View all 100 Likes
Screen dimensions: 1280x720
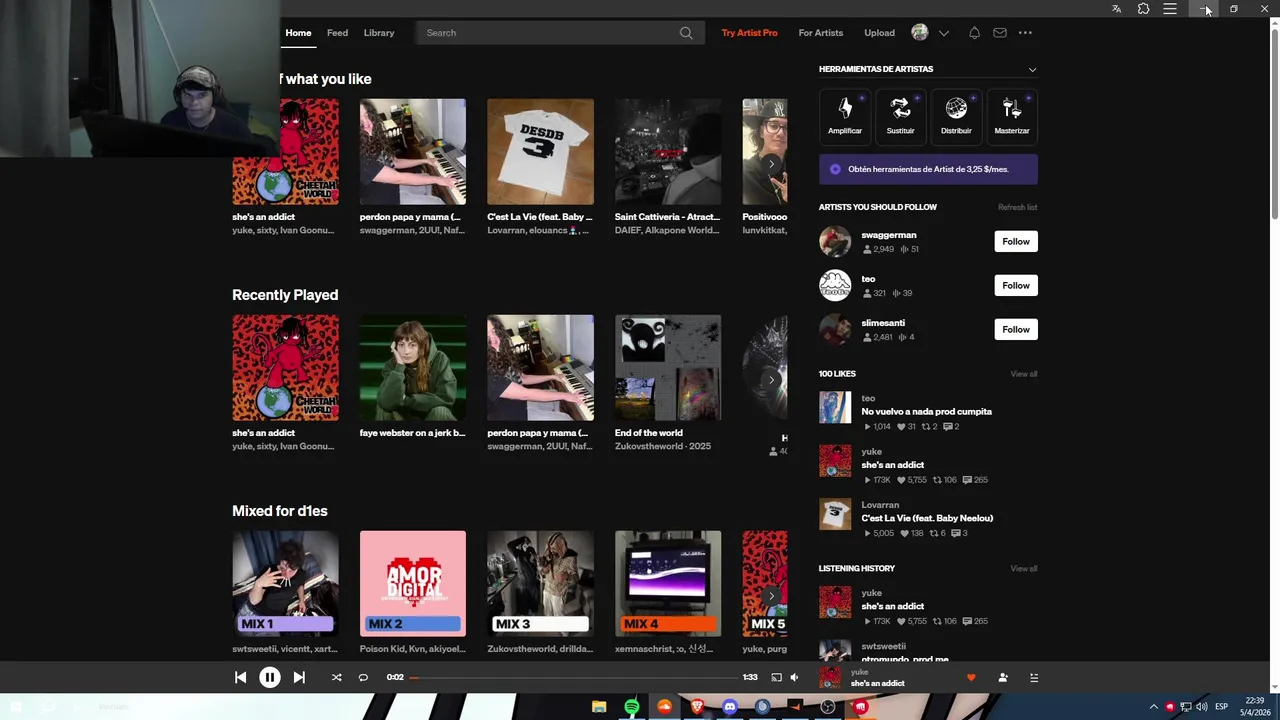pos(1023,374)
